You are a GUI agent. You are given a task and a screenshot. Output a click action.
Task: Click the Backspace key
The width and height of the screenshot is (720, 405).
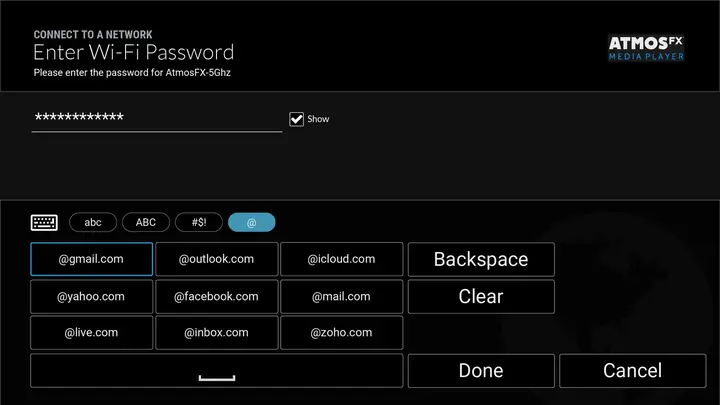pos(481,259)
